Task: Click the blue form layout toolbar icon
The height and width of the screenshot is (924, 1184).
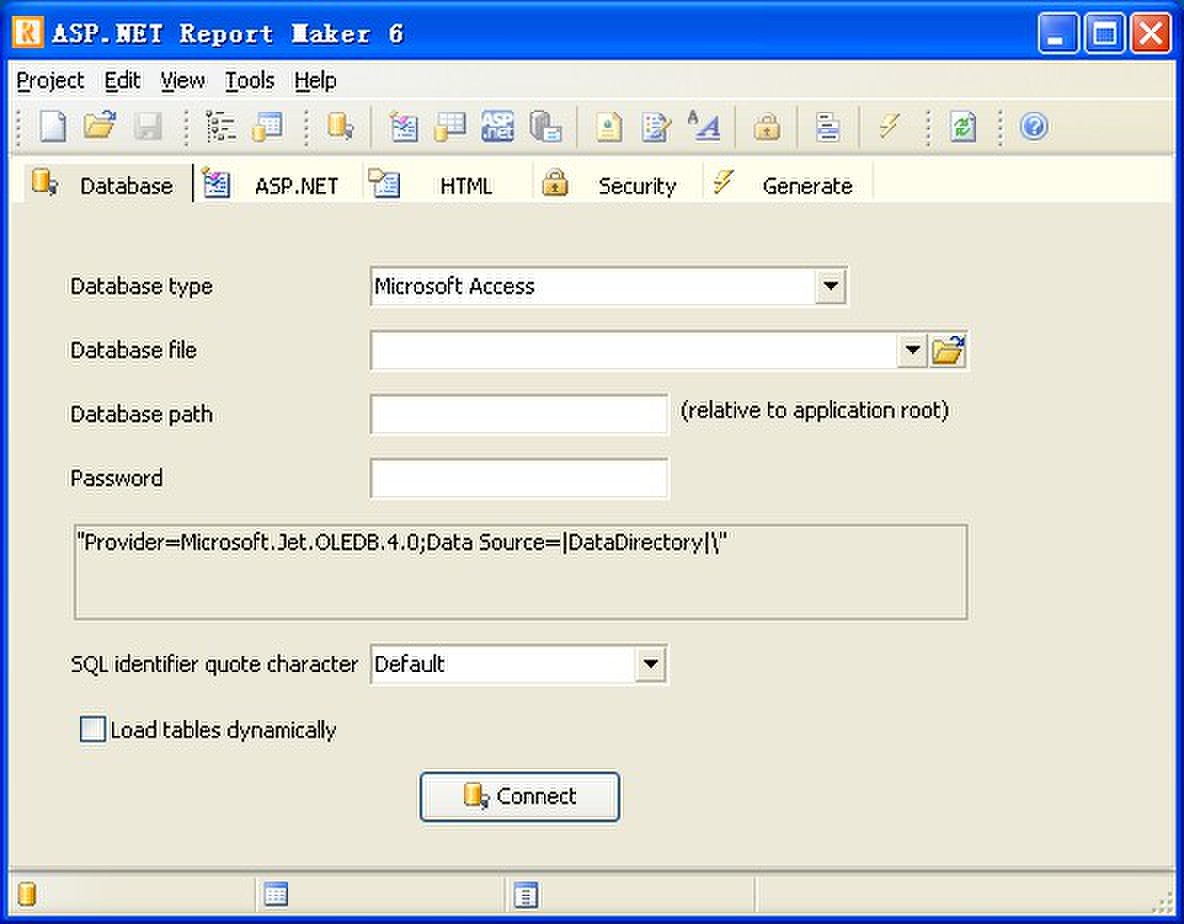Action: [828, 126]
